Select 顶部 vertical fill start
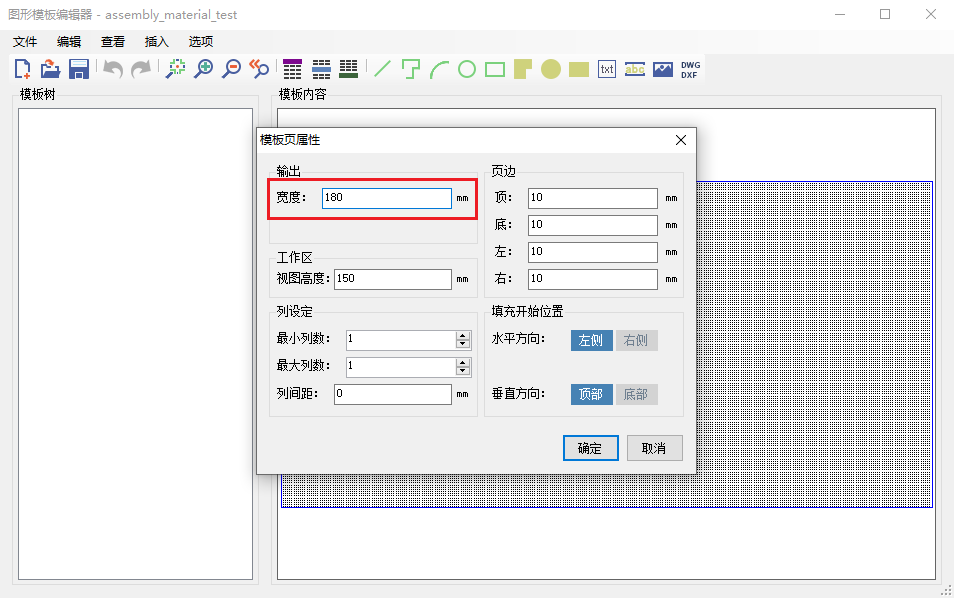Screen dimensions: 954x598 591,394
